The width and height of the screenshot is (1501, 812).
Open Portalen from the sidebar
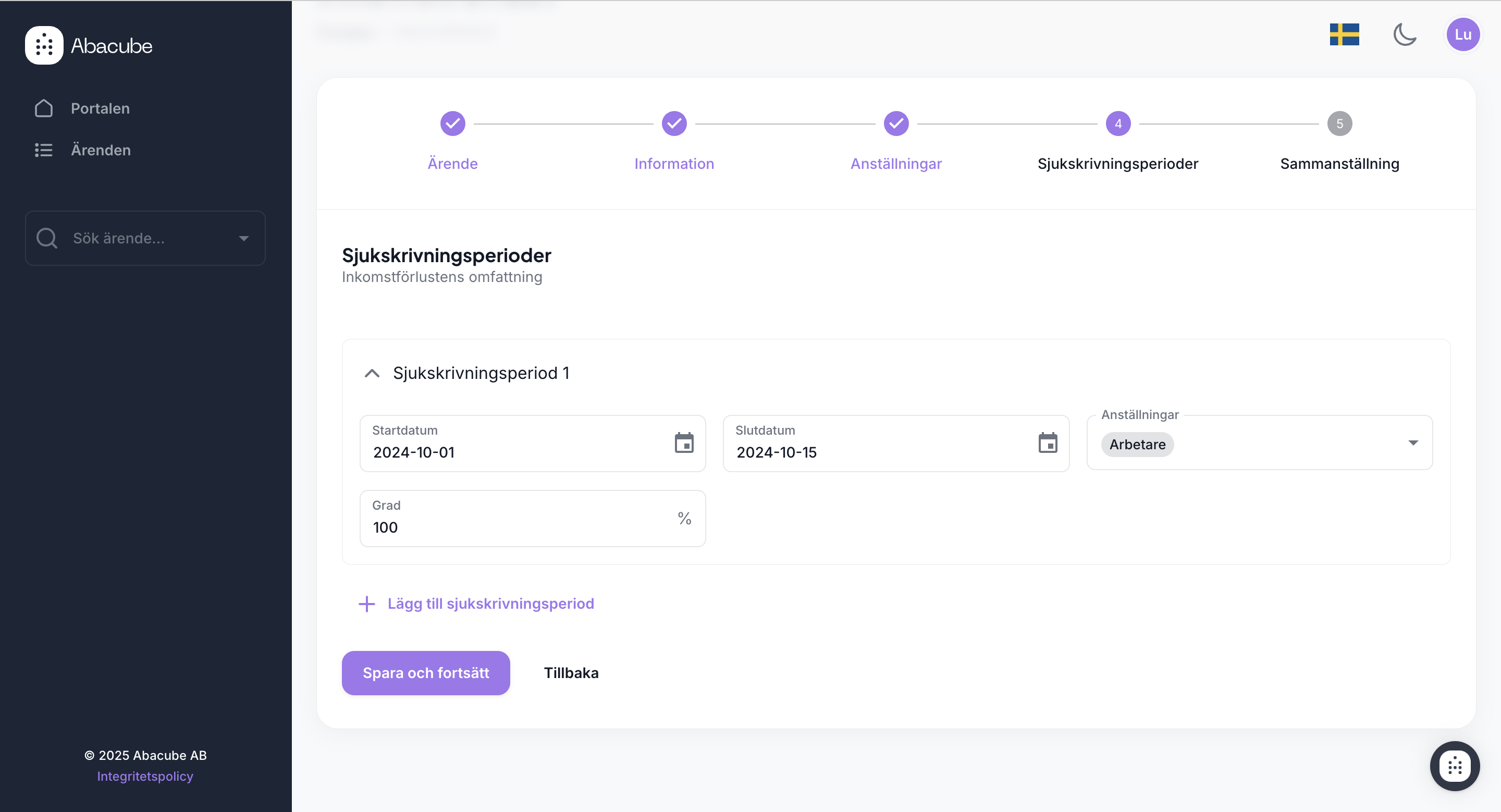(100, 108)
